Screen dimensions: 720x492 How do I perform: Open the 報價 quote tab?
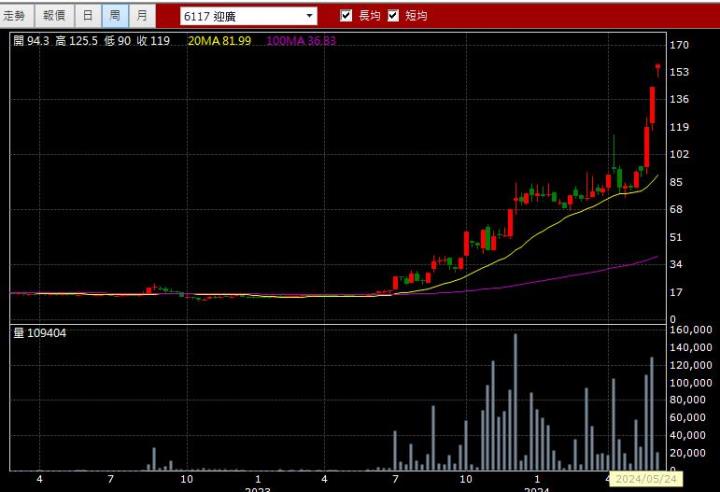(54, 15)
